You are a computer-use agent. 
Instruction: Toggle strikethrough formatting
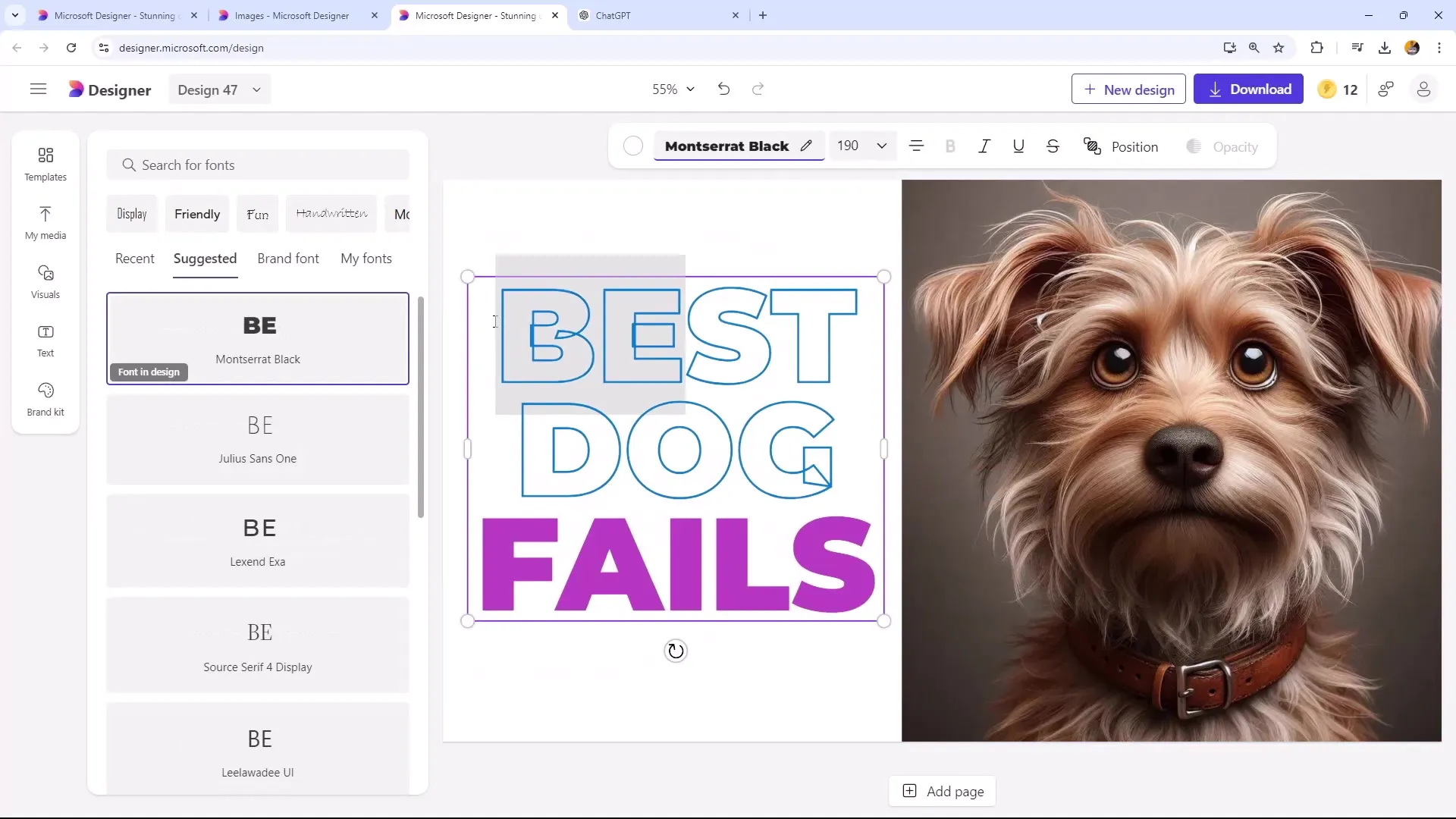(1053, 146)
